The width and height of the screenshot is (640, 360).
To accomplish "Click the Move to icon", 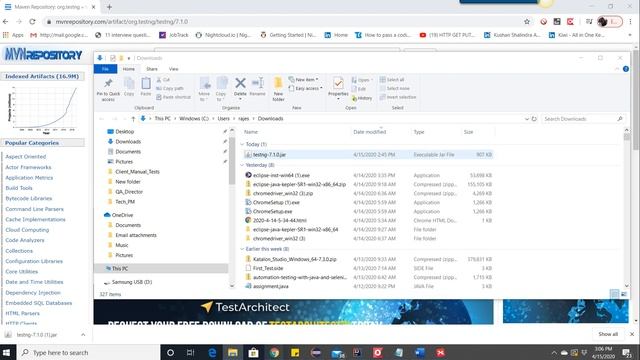I will (205, 84).
